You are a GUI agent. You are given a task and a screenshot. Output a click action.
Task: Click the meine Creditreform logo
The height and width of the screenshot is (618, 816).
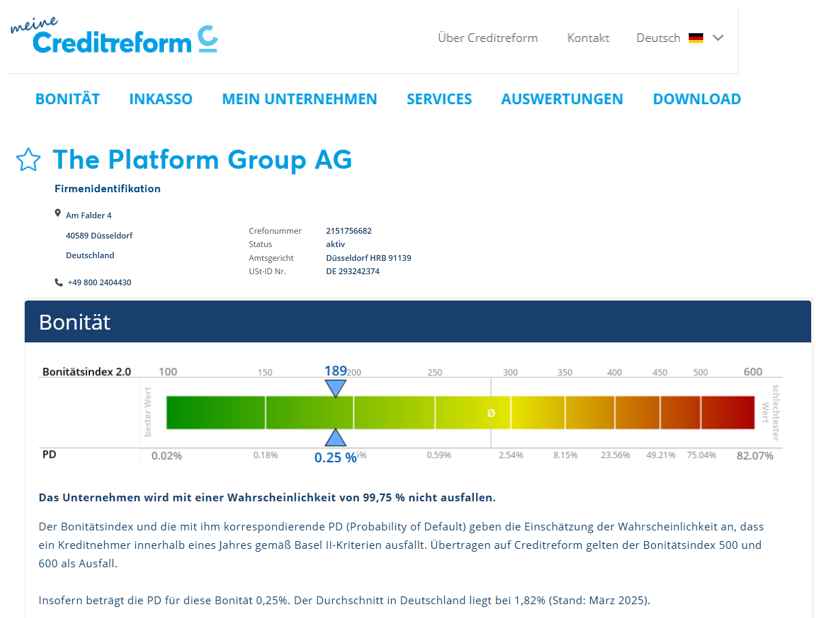pyautogui.click(x=114, y=35)
